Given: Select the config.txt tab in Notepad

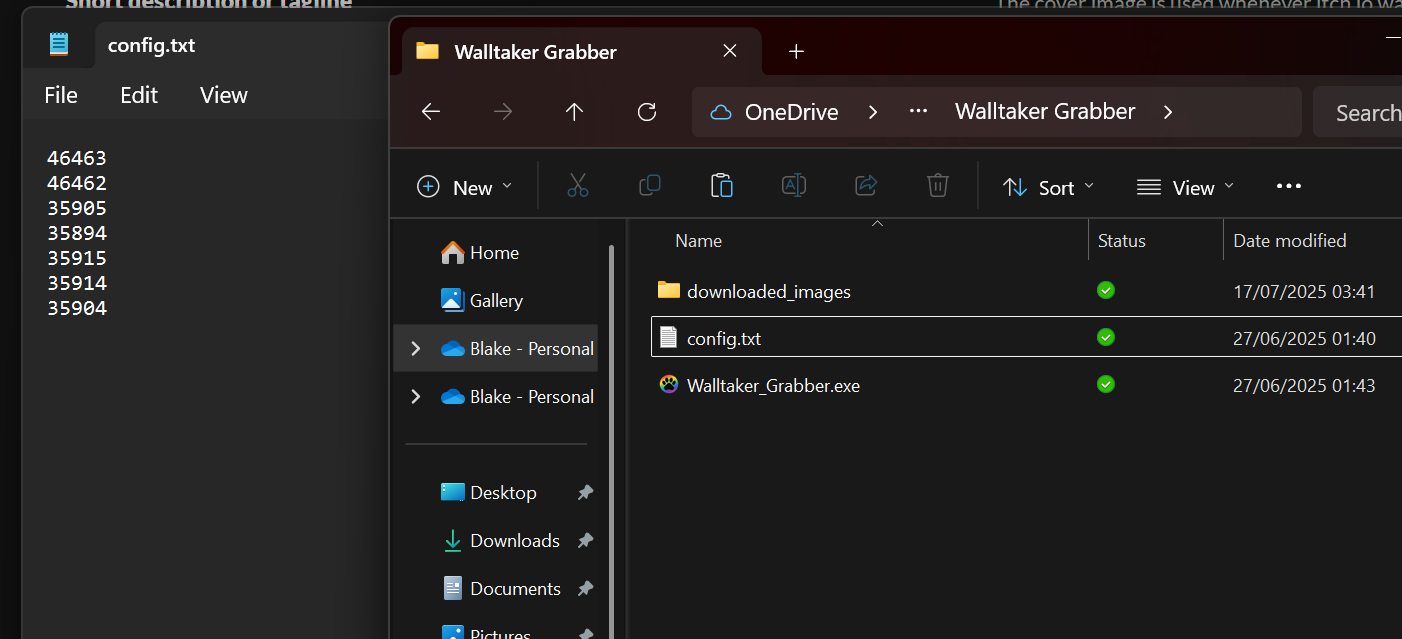Looking at the screenshot, I should pyautogui.click(x=151, y=45).
